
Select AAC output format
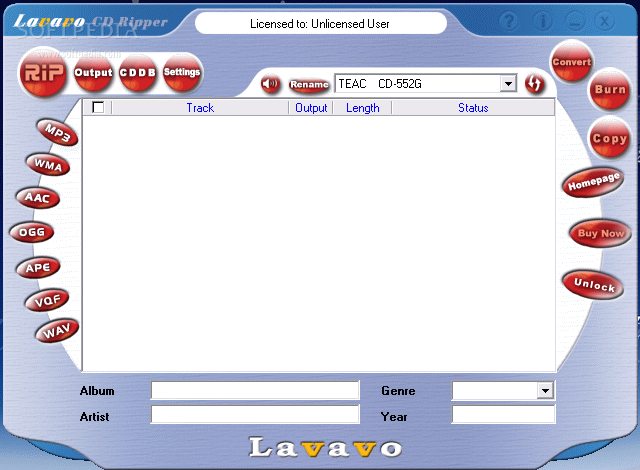[38, 198]
